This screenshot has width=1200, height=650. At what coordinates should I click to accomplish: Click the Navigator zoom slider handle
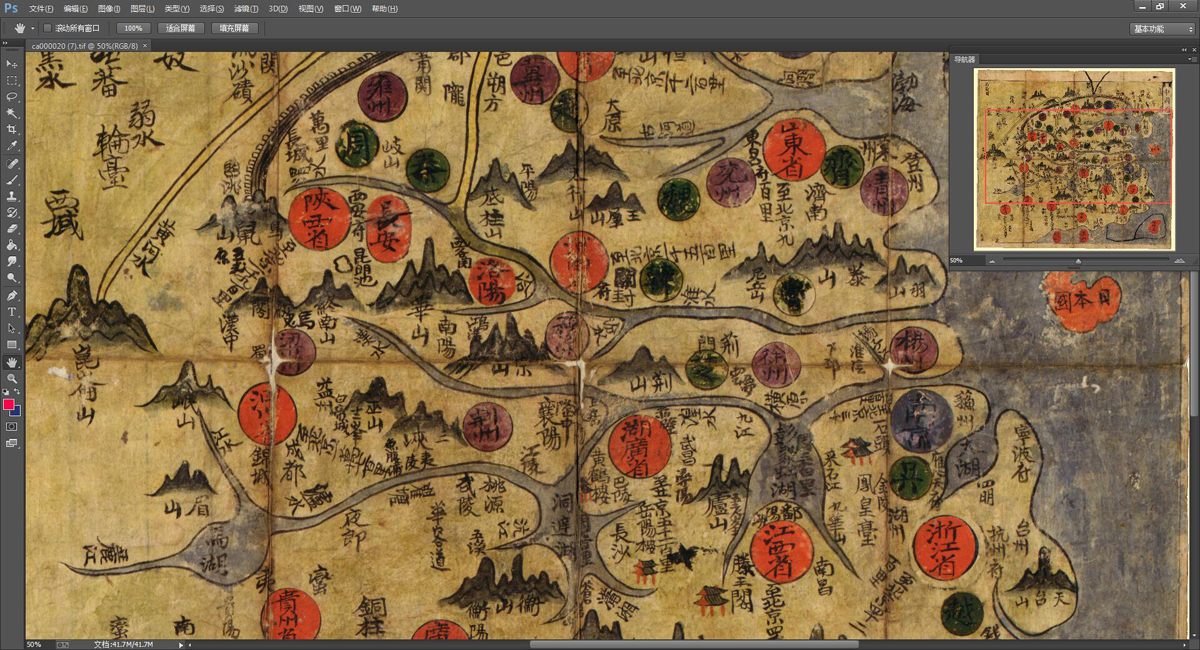coord(1078,261)
